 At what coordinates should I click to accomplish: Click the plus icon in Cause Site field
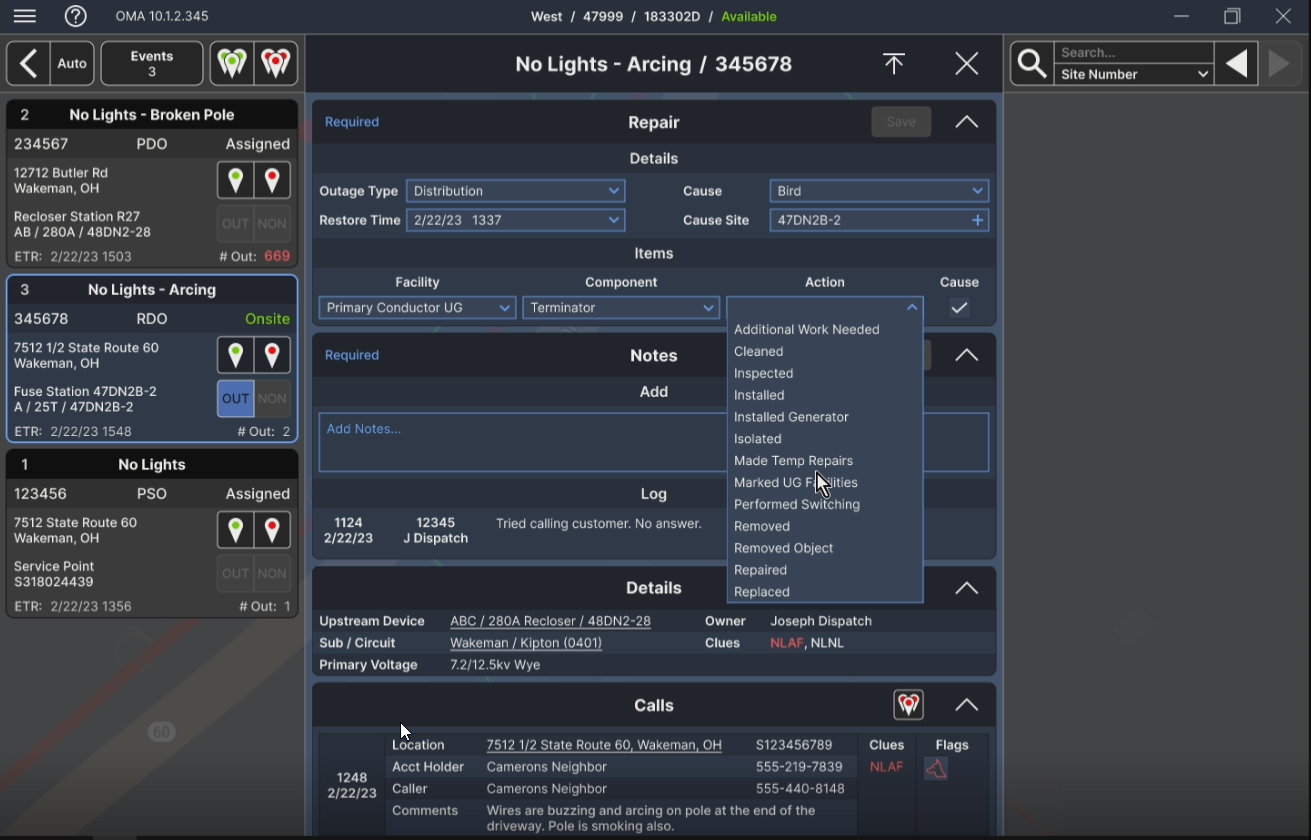click(x=977, y=220)
